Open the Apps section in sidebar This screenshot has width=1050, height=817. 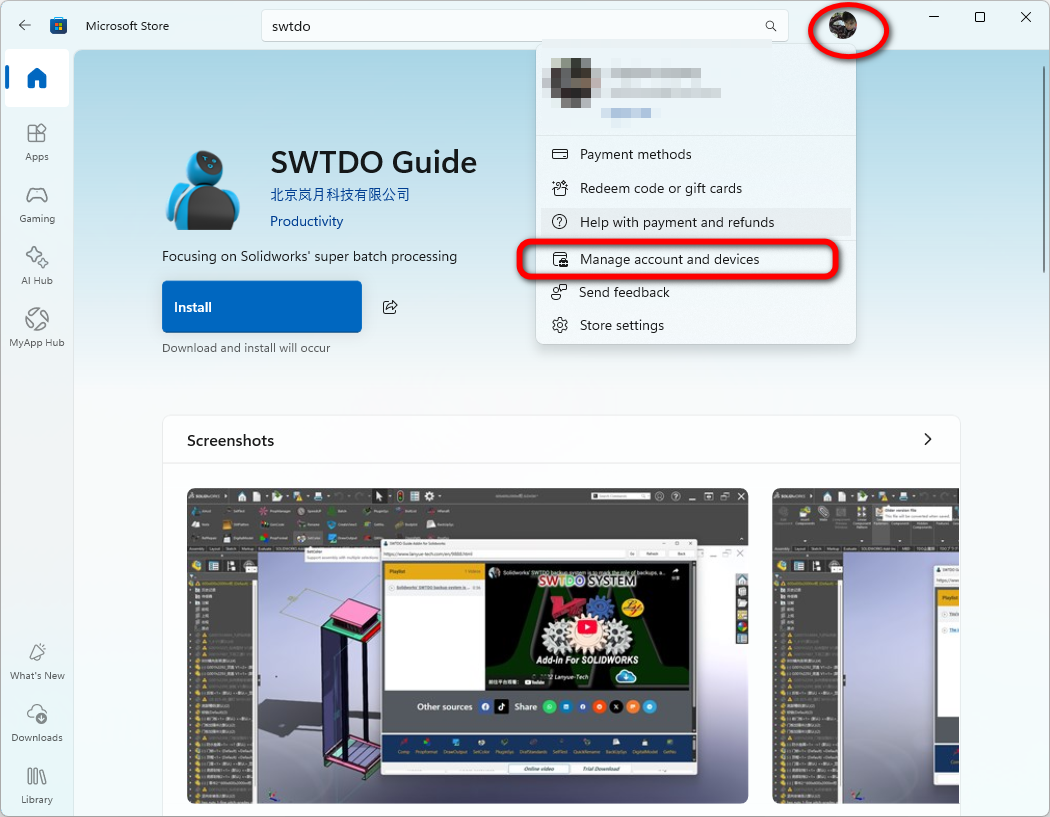[37, 141]
